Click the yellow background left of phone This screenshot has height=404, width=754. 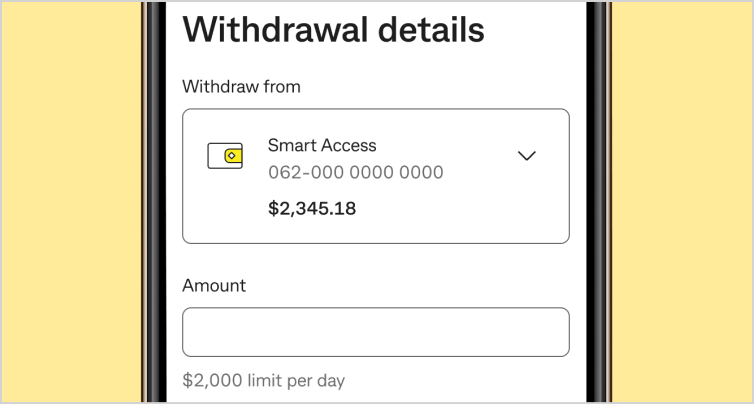click(x=70, y=200)
